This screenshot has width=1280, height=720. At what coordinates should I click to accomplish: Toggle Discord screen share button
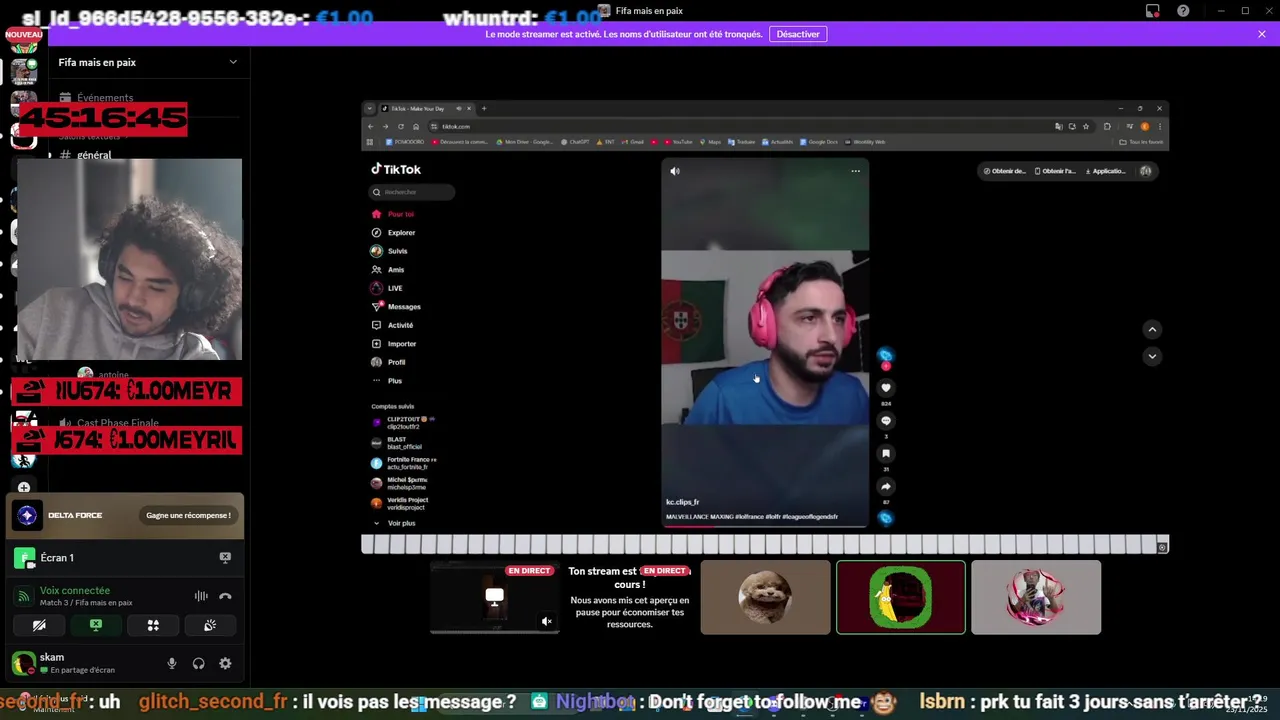pos(96,625)
